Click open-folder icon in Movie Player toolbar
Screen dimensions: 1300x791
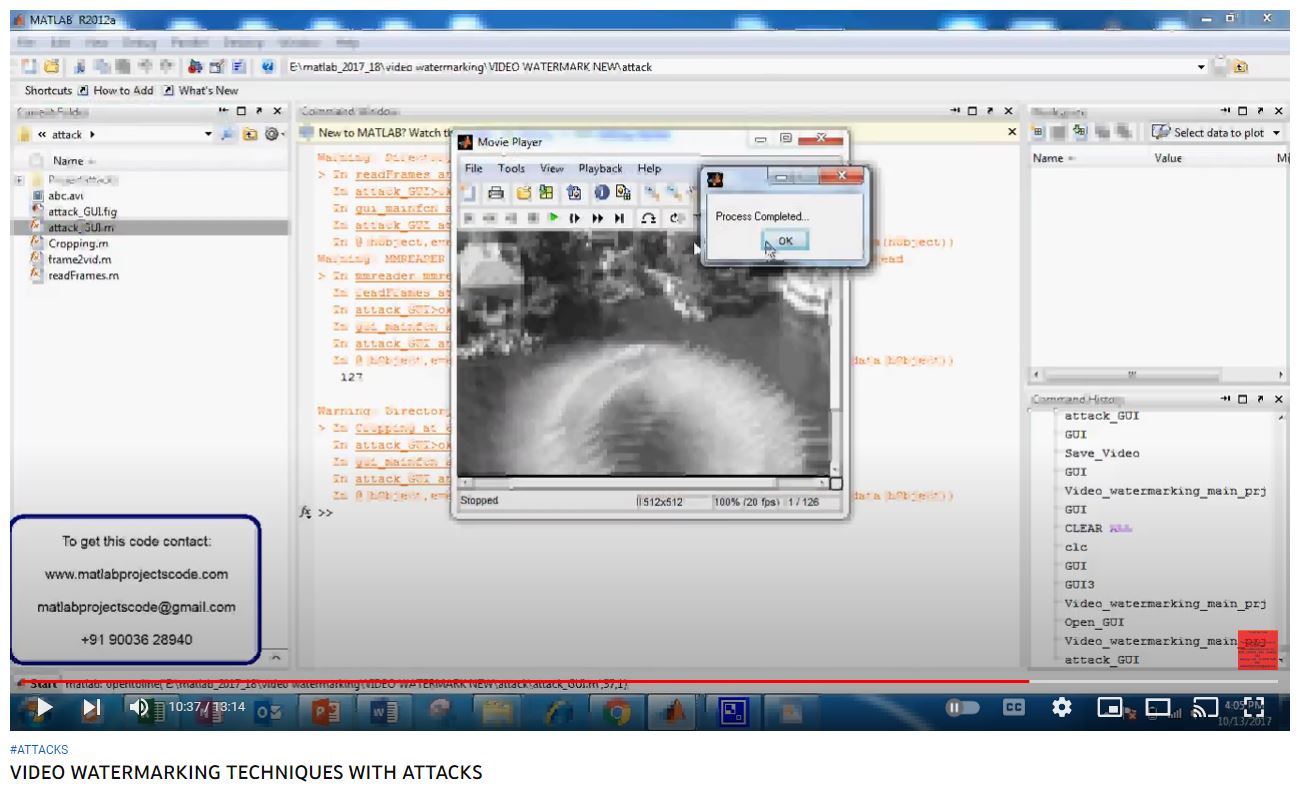523,193
